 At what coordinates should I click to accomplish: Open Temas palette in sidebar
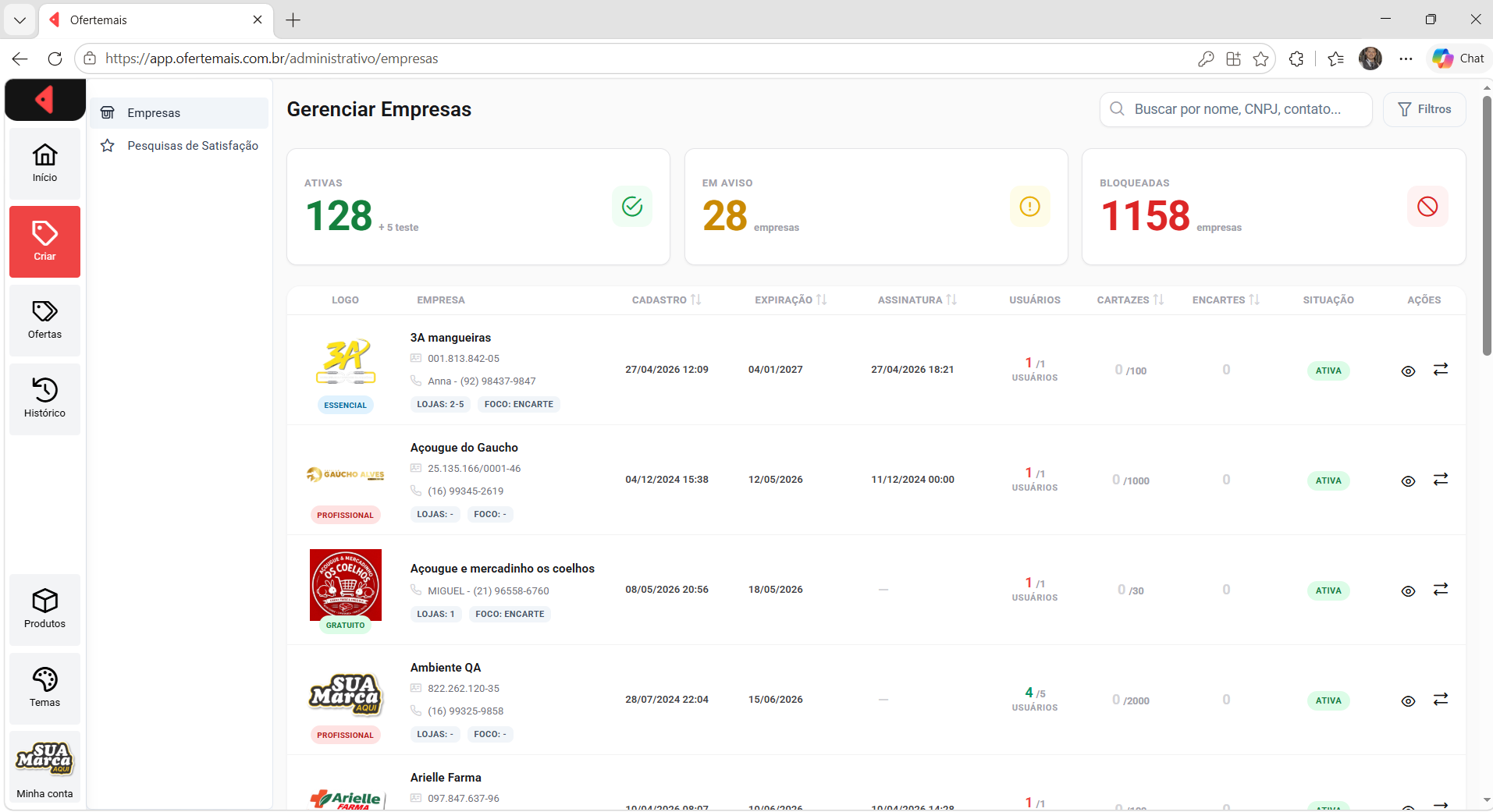coord(44,688)
